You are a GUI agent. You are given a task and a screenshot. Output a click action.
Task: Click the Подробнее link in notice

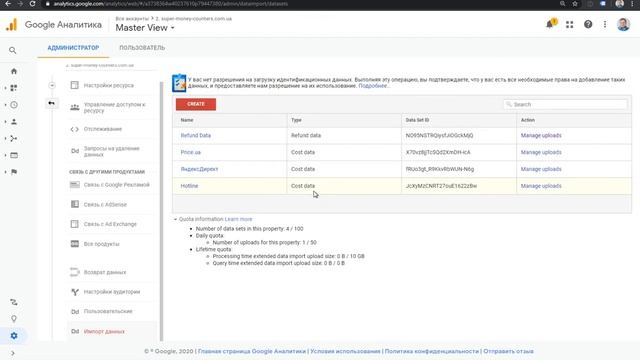pos(373,86)
